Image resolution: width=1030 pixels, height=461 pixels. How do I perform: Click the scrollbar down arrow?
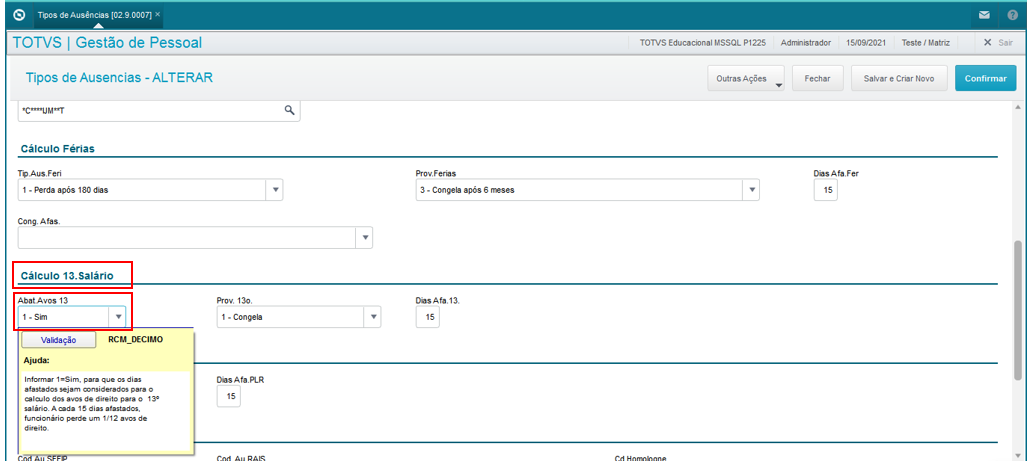click(1019, 454)
